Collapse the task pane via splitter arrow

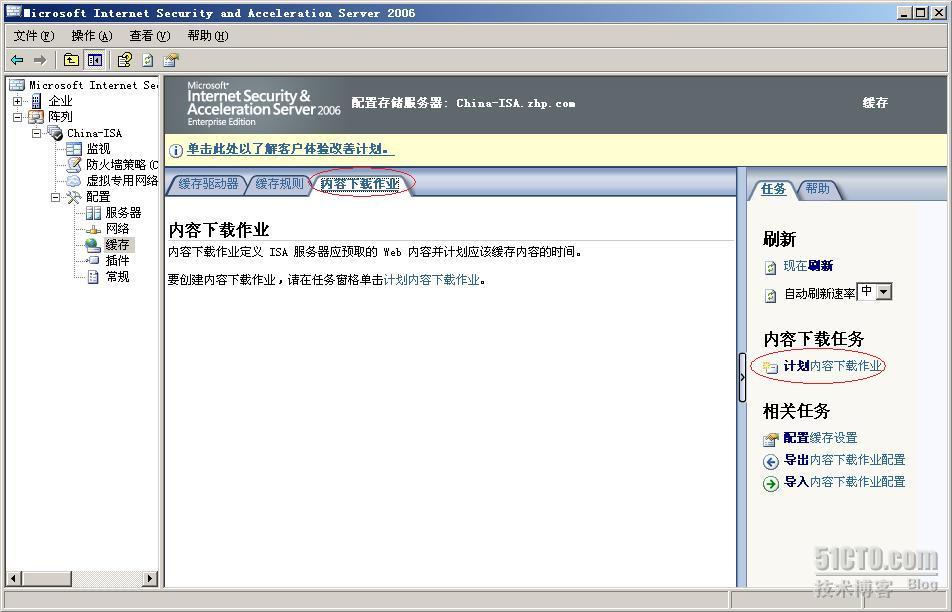pyautogui.click(x=742, y=377)
